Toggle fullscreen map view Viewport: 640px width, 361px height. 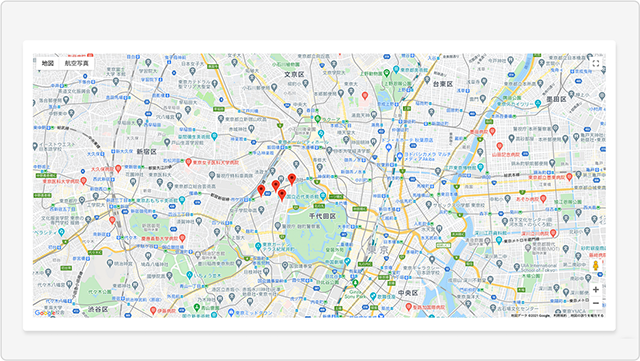[596, 63]
